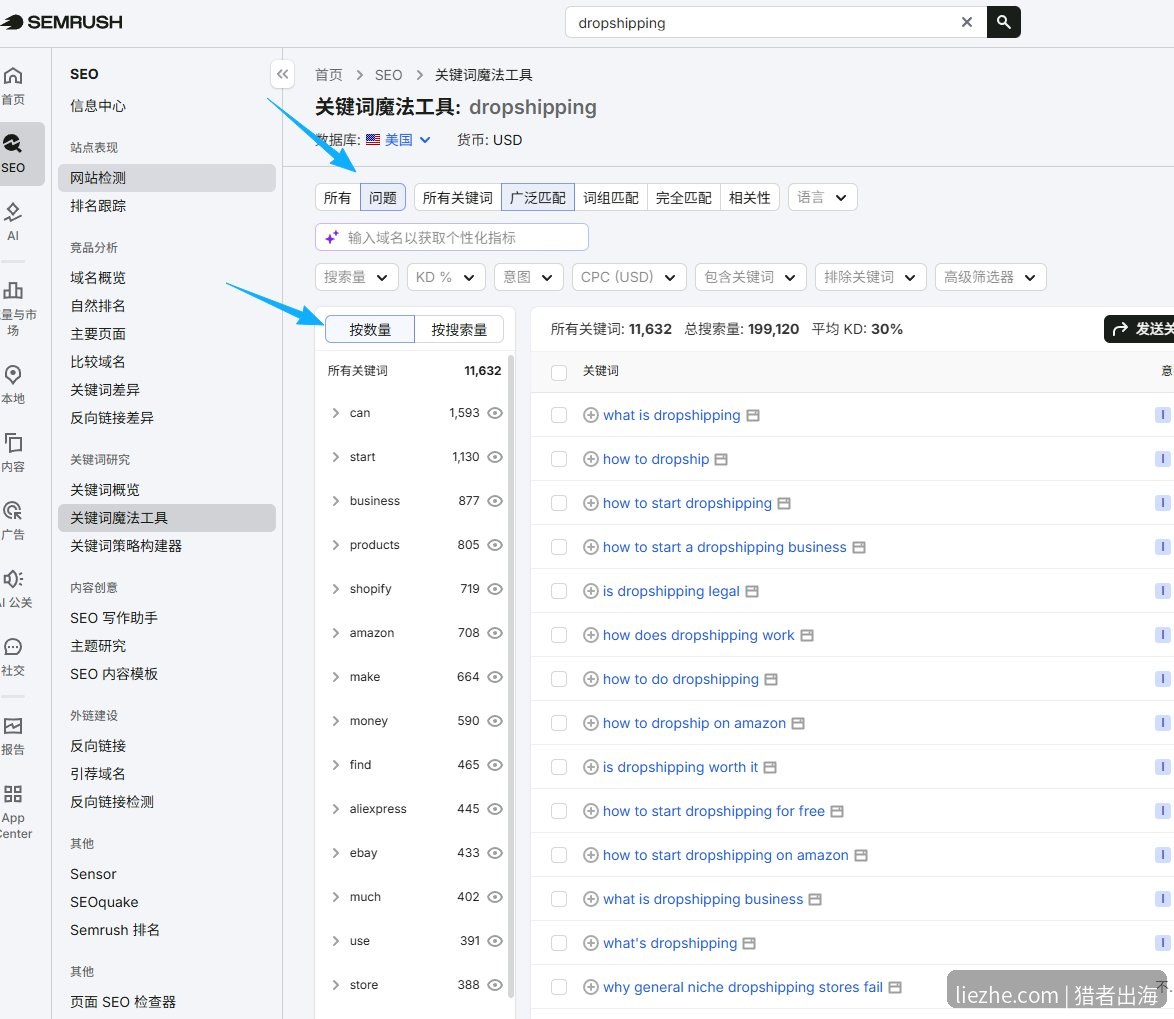The width and height of the screenshot is (1174, 1019).
Task: Check the is dropshipping legal row
Action: 559,591
